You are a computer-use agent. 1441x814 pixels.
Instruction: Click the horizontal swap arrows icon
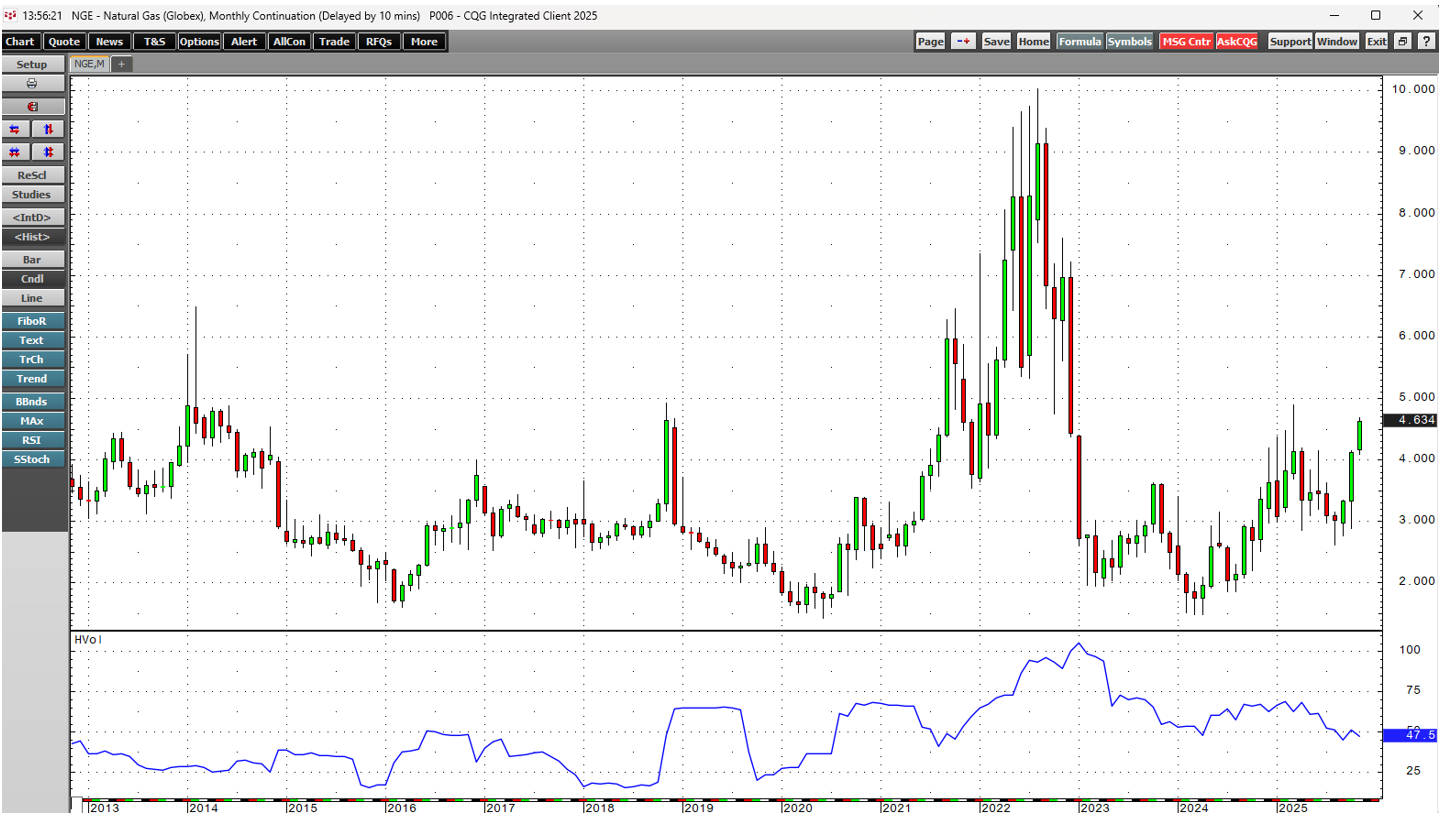pos(16,129)
